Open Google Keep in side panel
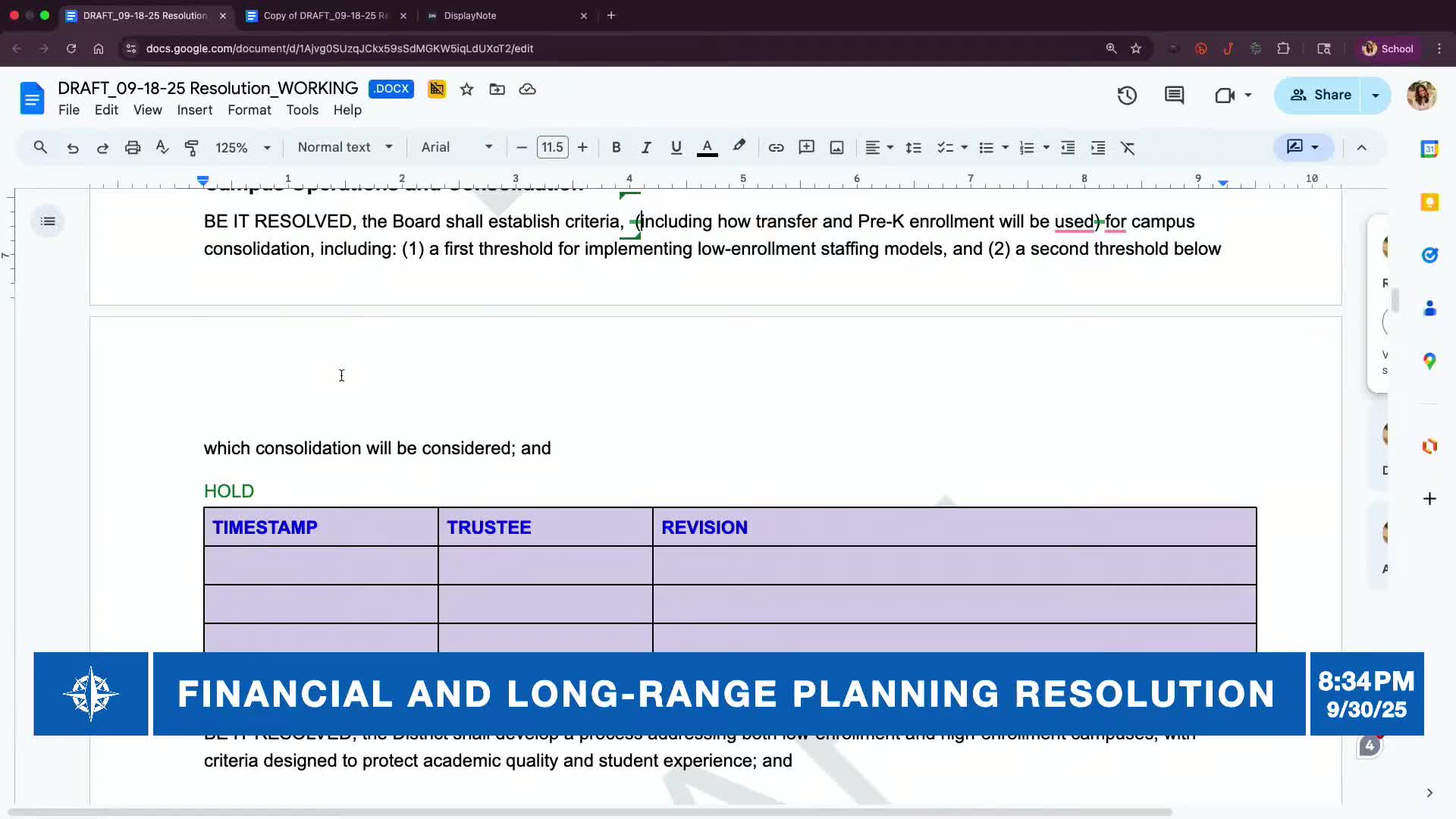The width and height of the screenshot is (1456, 819). coord(1429,202)
